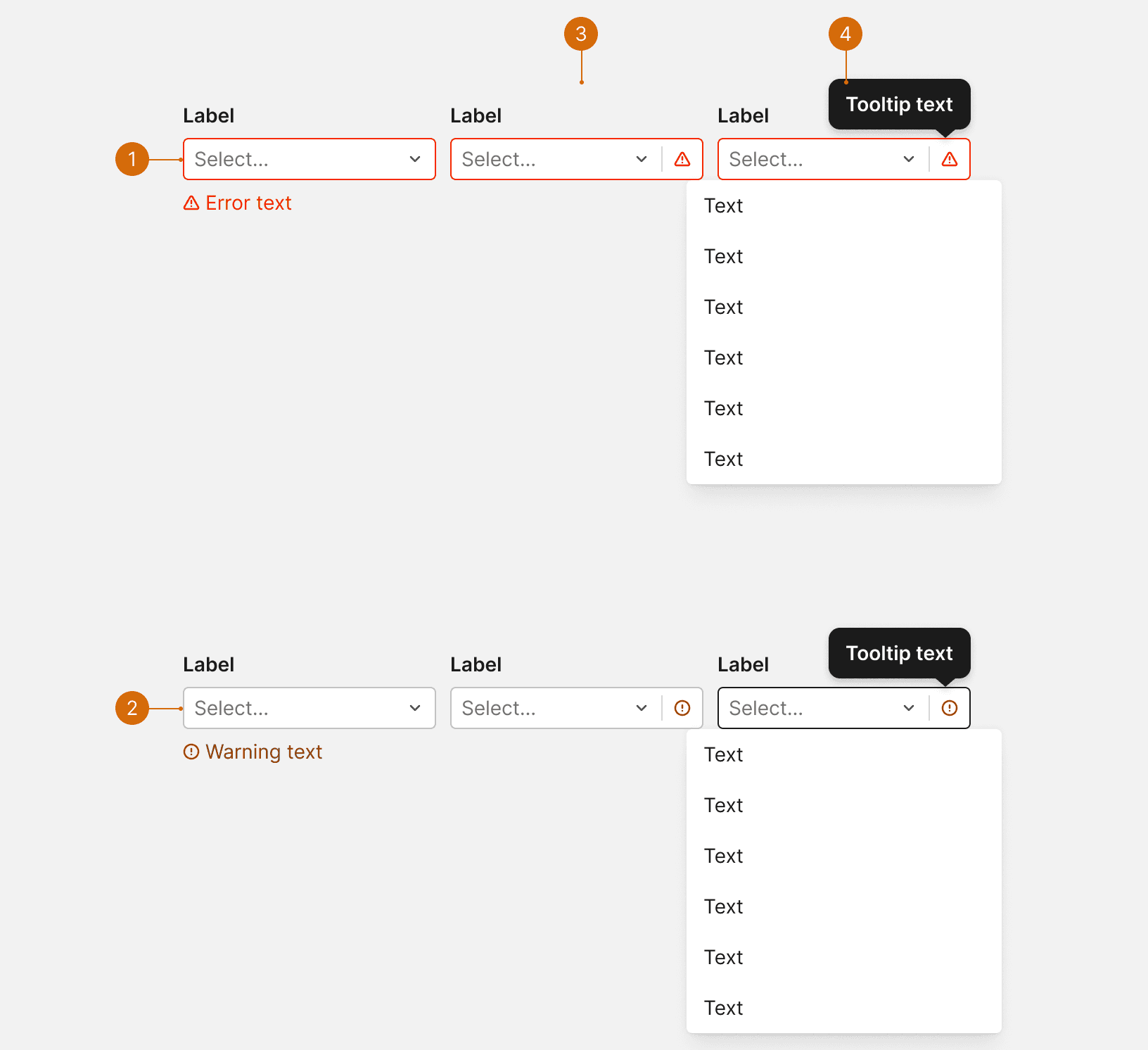Viewport: 1148px width, 1050px height.
Task: Click orange annotation badge number 2
Action: click(x=132, y=708)
